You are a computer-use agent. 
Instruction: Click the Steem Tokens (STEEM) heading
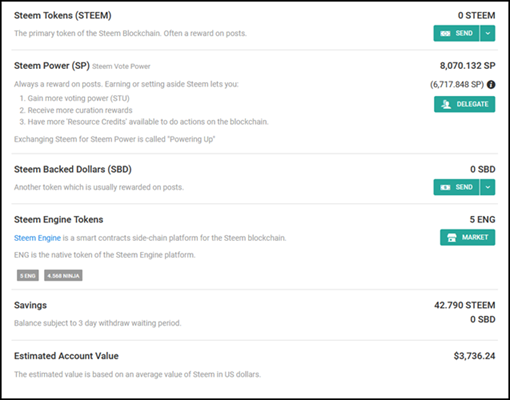click(x=63, y=15)
